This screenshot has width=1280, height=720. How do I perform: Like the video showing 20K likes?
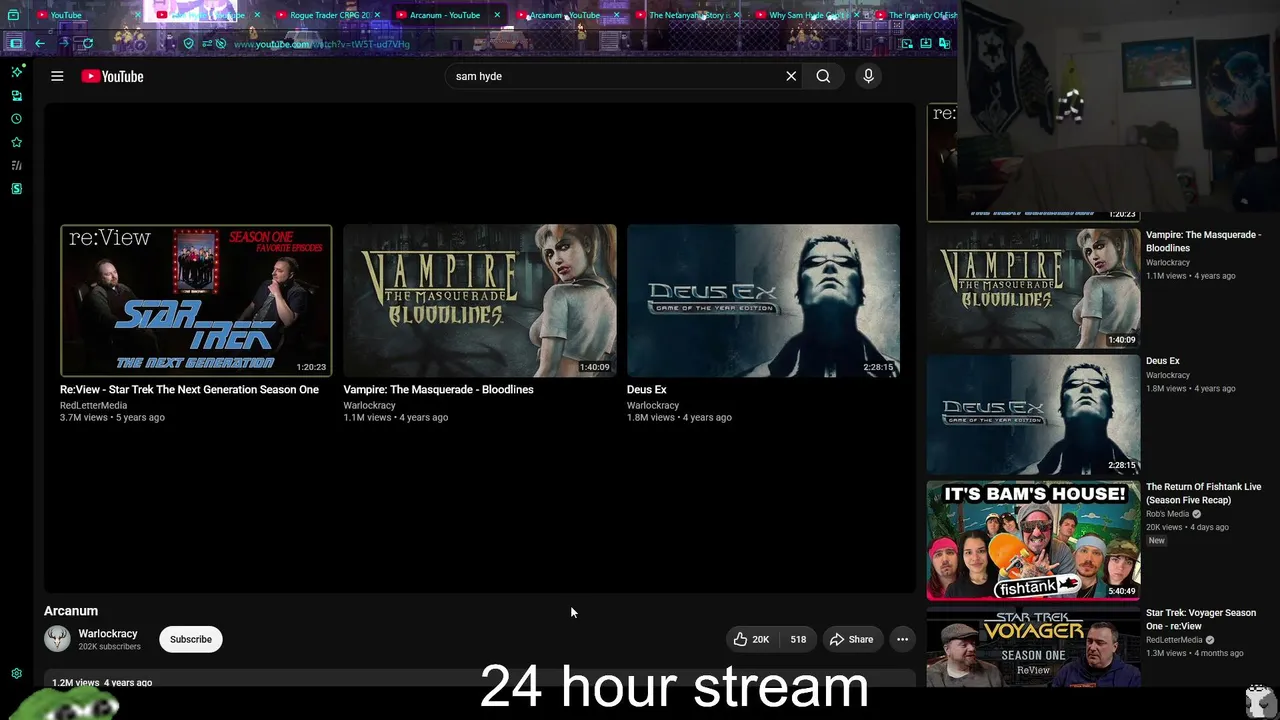coord(751,639)
